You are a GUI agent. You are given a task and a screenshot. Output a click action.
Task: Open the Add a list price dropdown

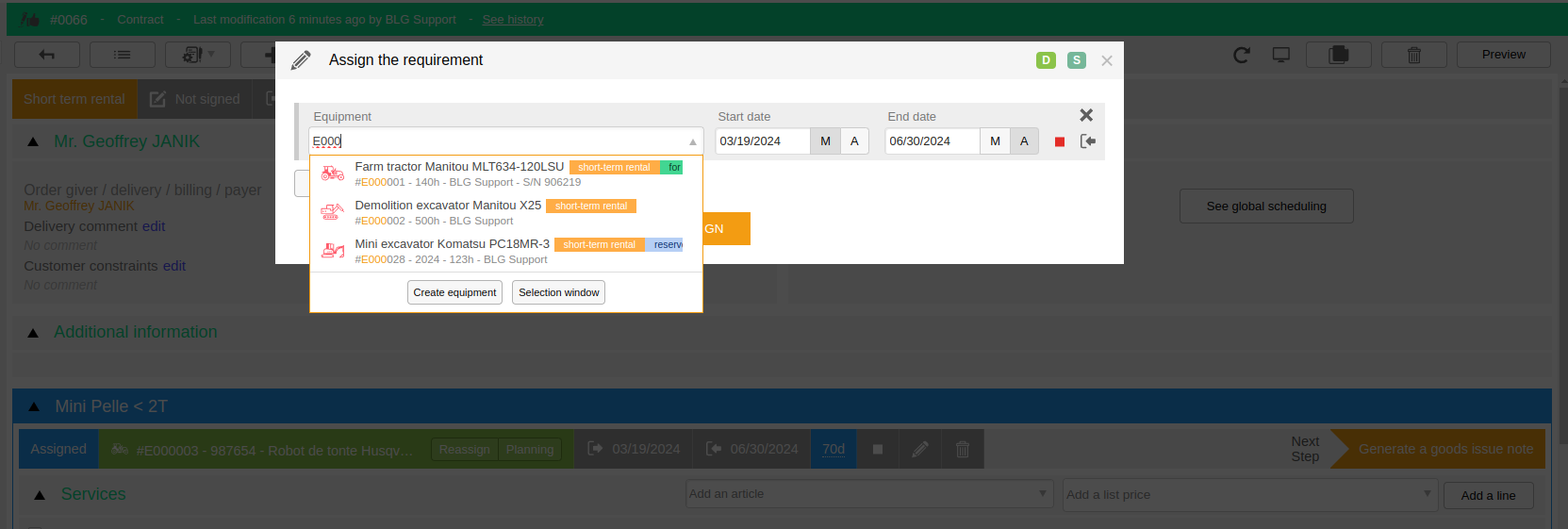[x=1249, y=494]
